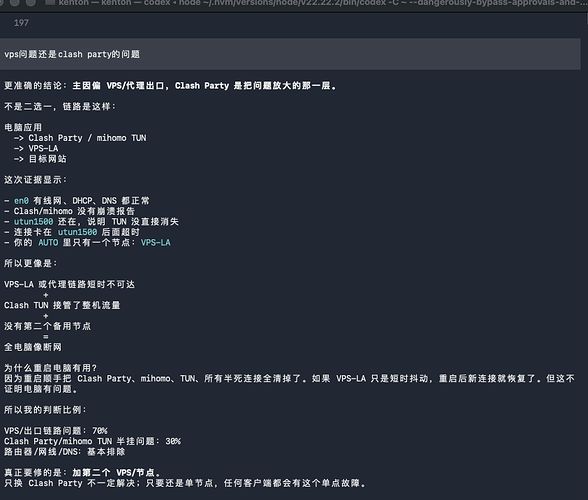This screenshot has height=500, width=588.
Task: Click the bold text '加第二个 VPS/节点。'
Action: (116, 473)
